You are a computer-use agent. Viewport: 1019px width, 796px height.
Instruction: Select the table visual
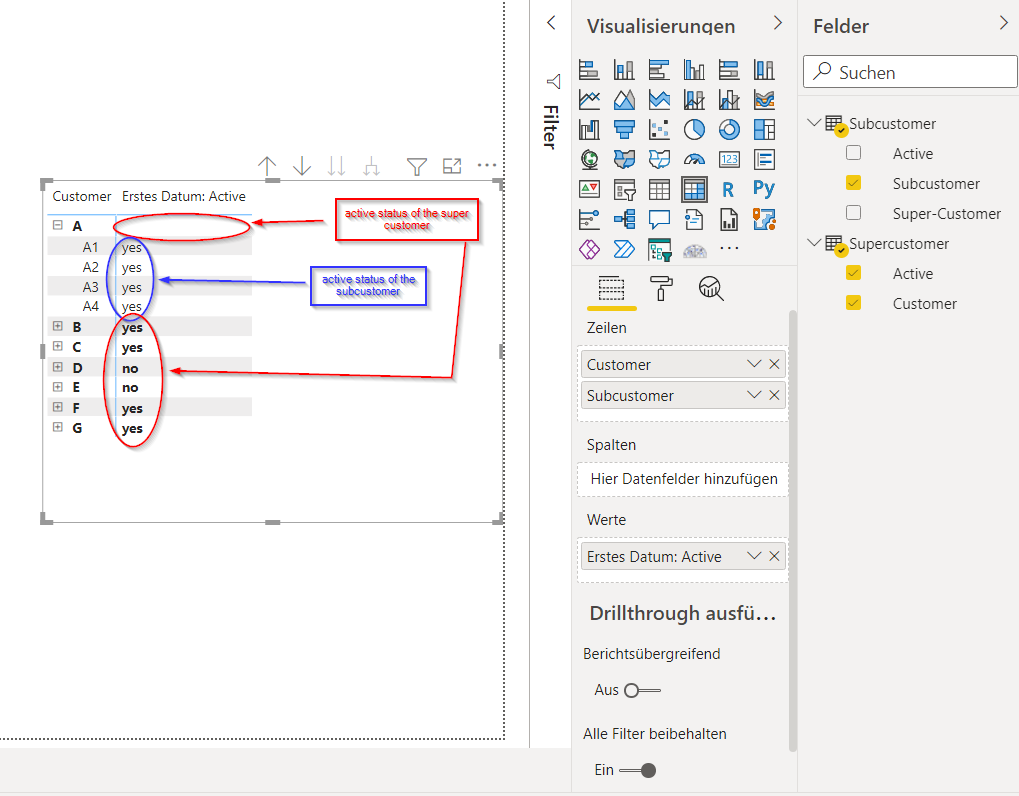659,189
